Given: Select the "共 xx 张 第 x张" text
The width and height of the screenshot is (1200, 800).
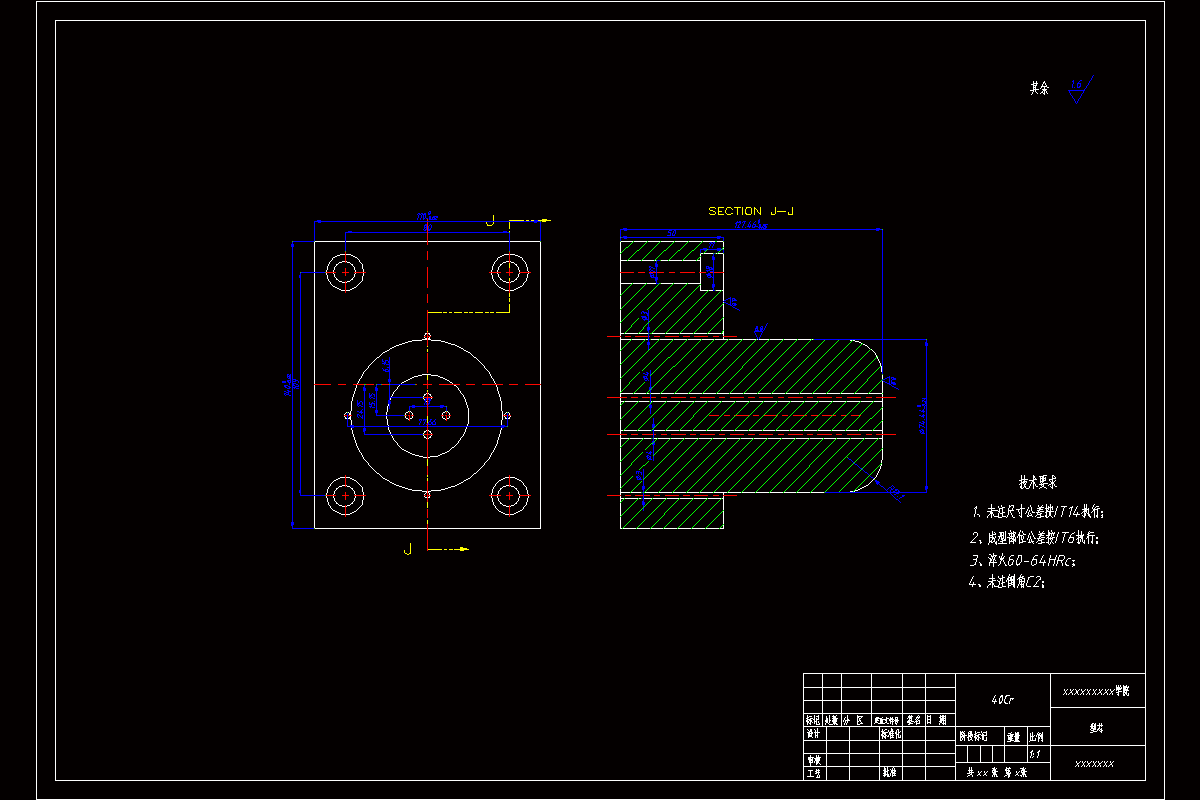Looking at the screenshot, I should coord(997,772).
